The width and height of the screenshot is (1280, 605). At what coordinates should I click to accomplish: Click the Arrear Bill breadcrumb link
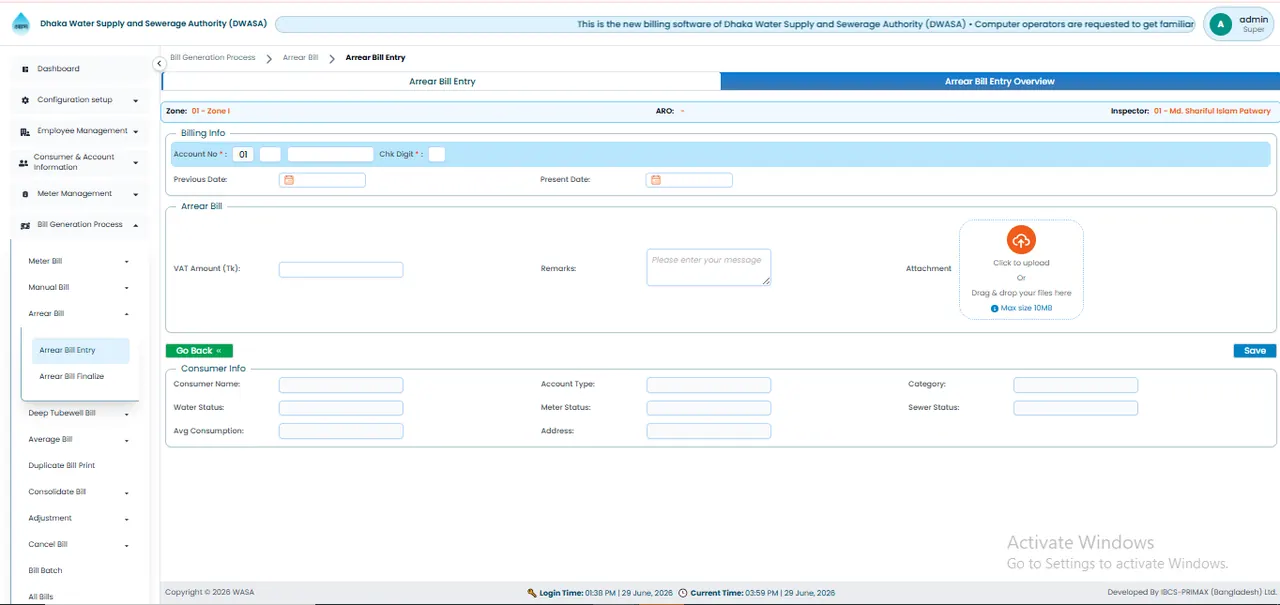(x=300, y=58)
